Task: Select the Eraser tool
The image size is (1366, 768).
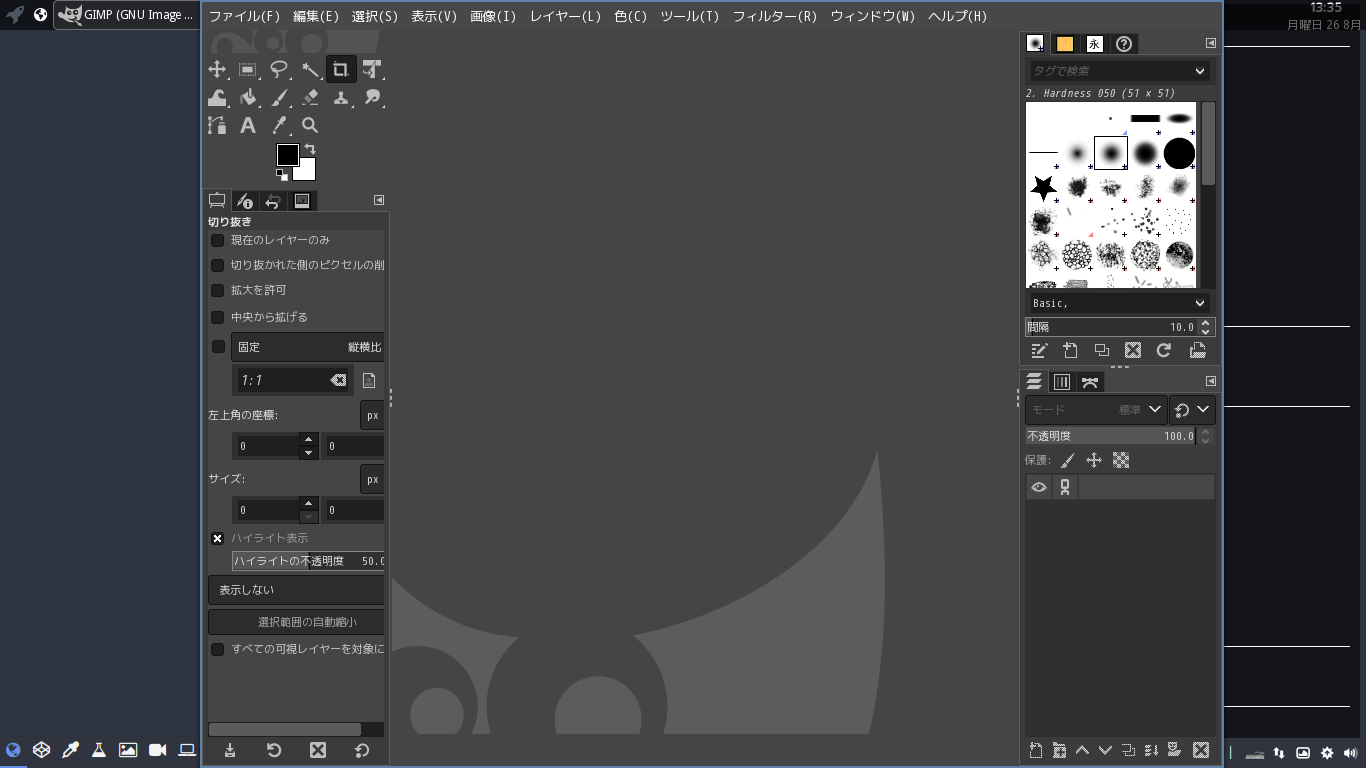Action: coord(310,97)
